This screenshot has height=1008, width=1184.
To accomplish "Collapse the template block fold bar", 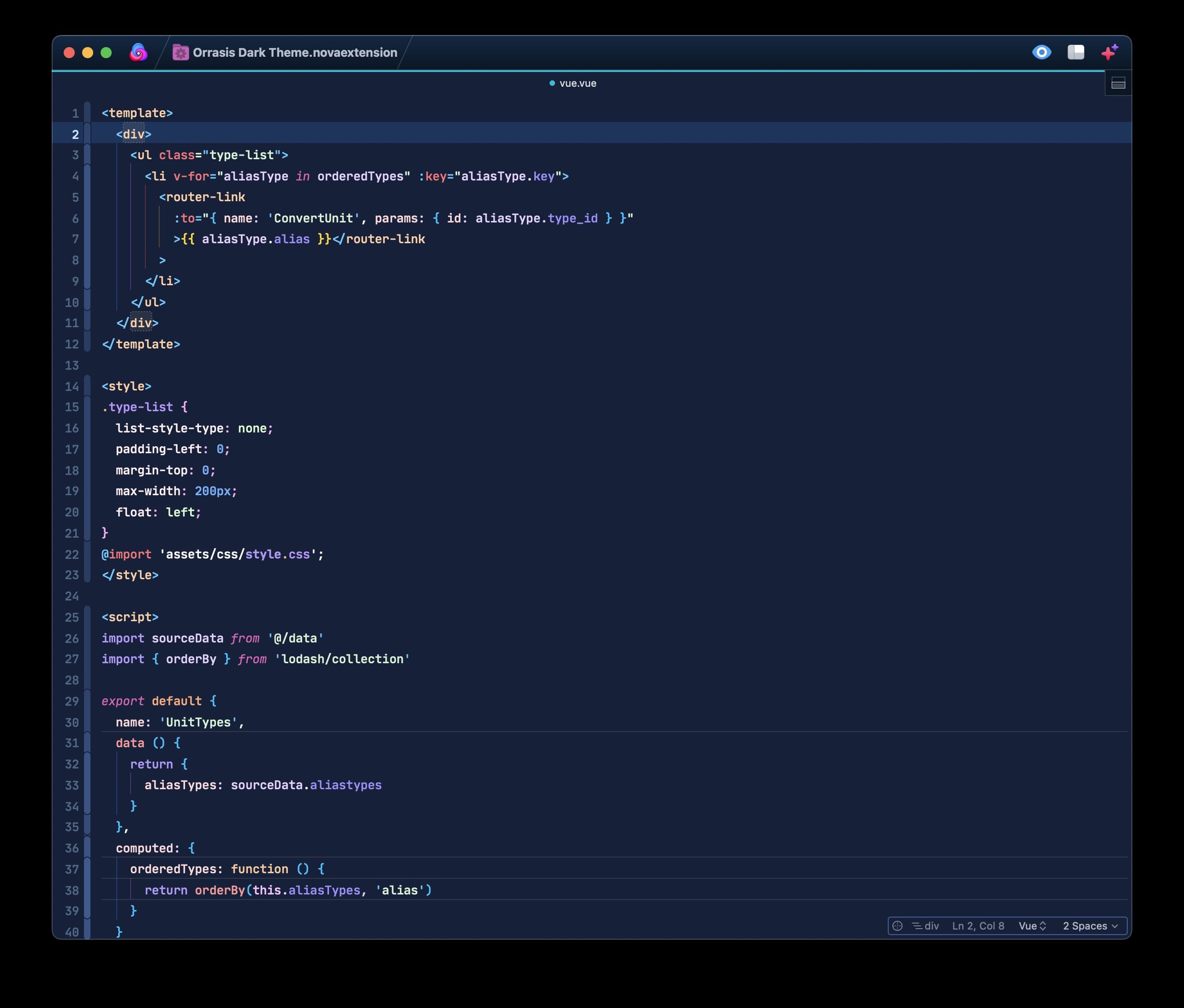I will coord(87,113).
